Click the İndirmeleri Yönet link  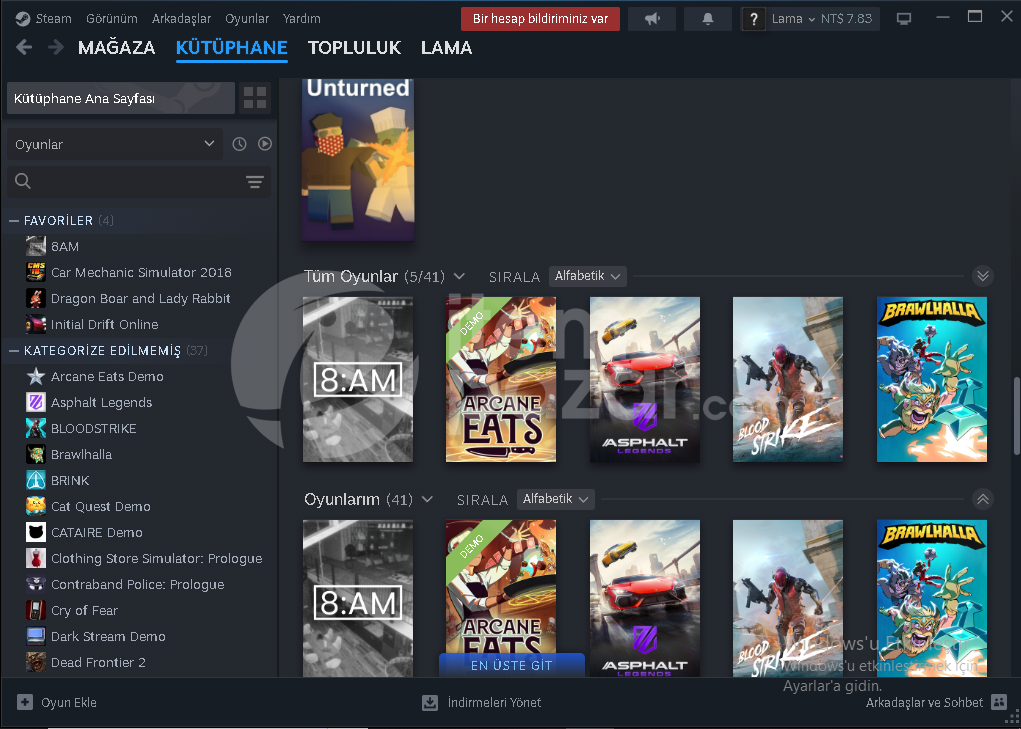click(x=494, y=702)
